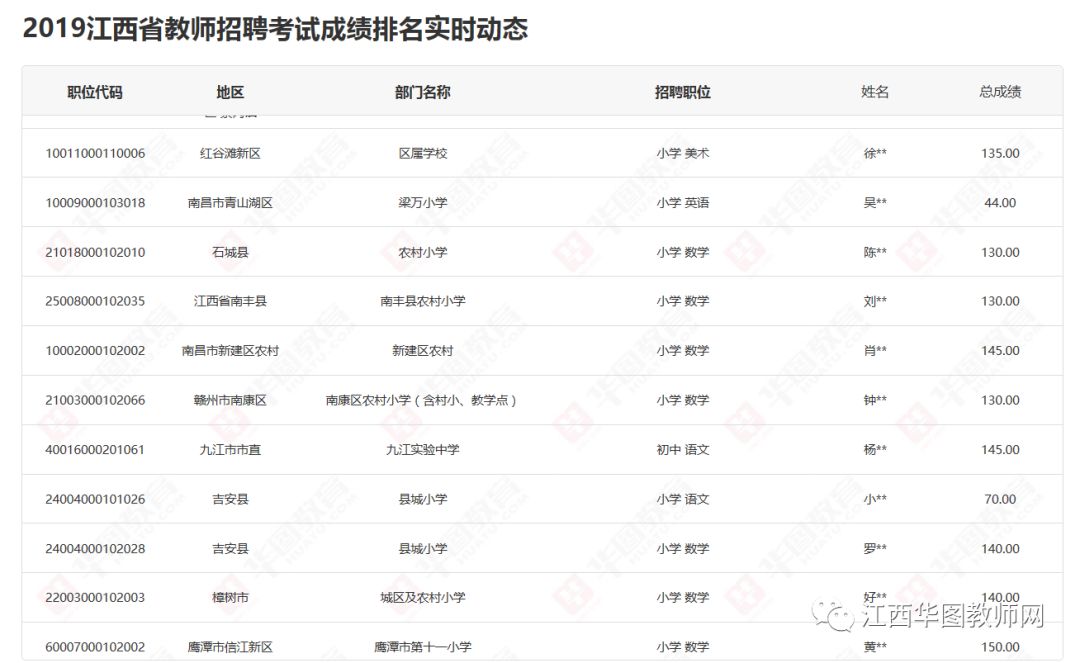This screenshot has height=663, width=1080.
Task: Click region cell 红谷滩新区
Action: 230,154
